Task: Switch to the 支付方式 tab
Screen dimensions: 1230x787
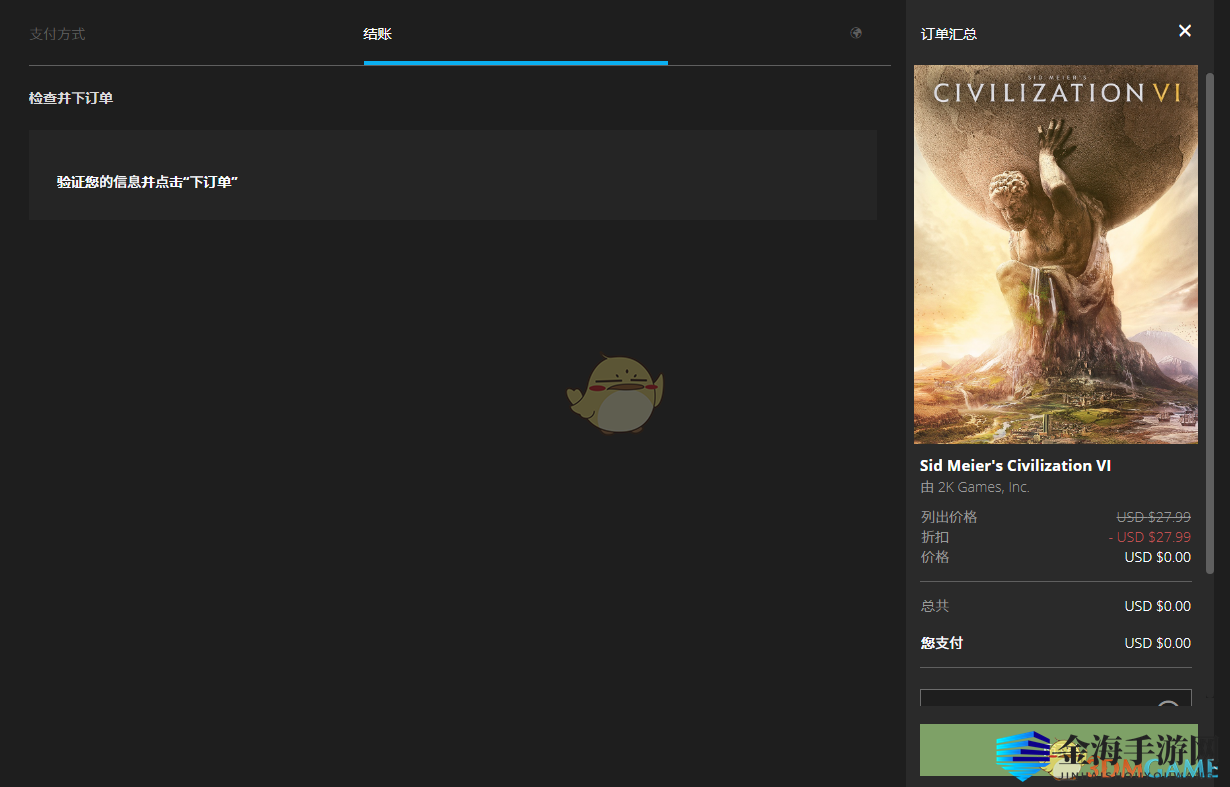Action: pyautogui.click(x=57, y=34)
